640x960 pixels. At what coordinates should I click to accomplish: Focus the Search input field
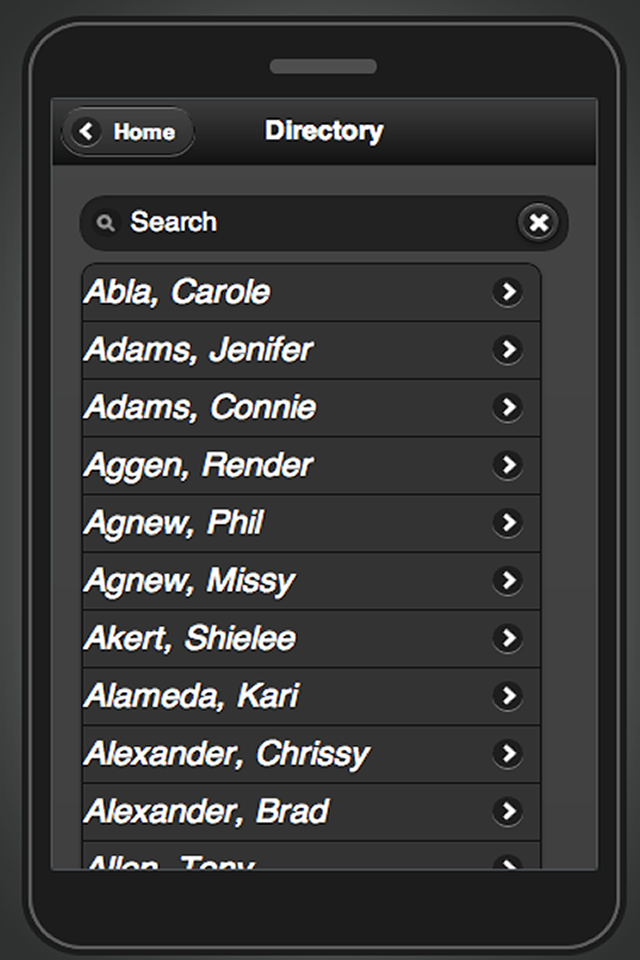tap(310, 222)
